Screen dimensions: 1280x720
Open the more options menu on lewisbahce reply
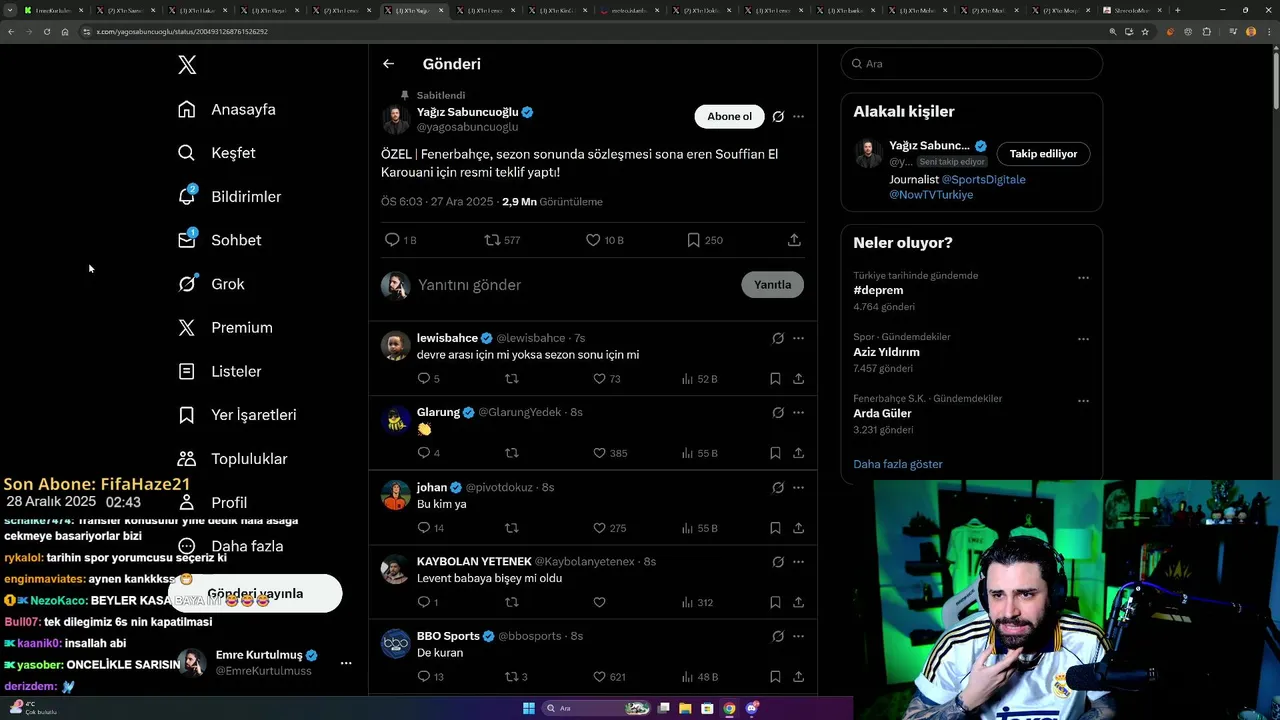[x=798, y=338]
